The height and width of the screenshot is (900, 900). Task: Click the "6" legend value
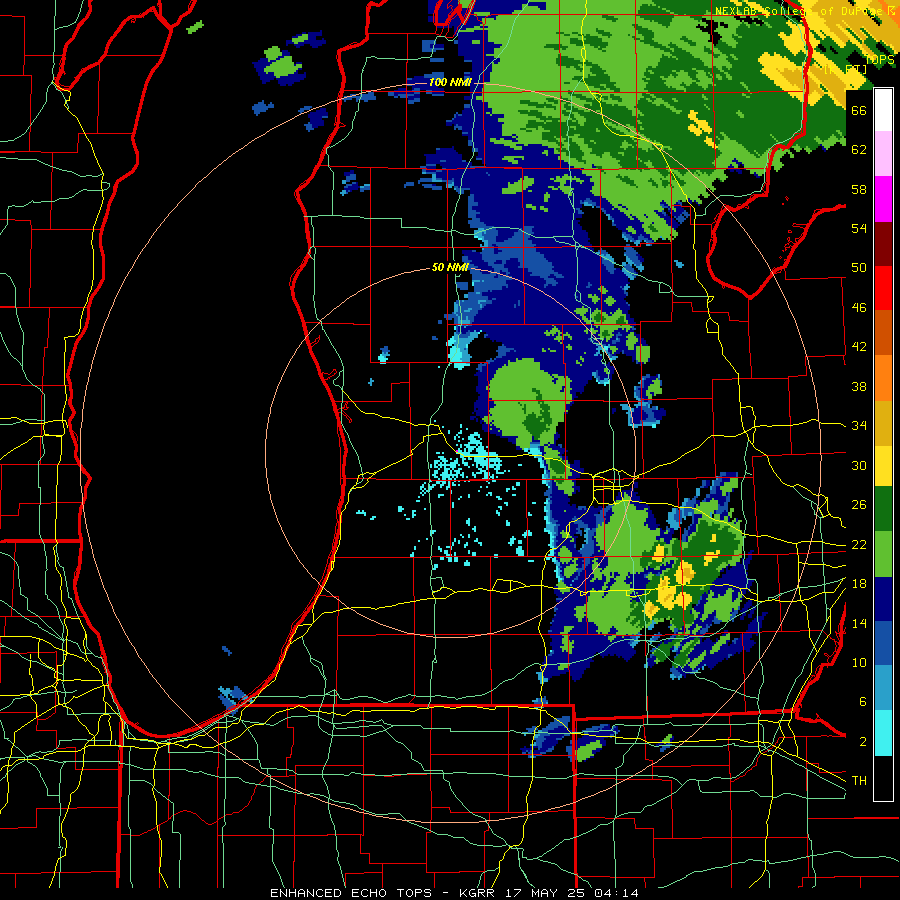pos(863,702)
